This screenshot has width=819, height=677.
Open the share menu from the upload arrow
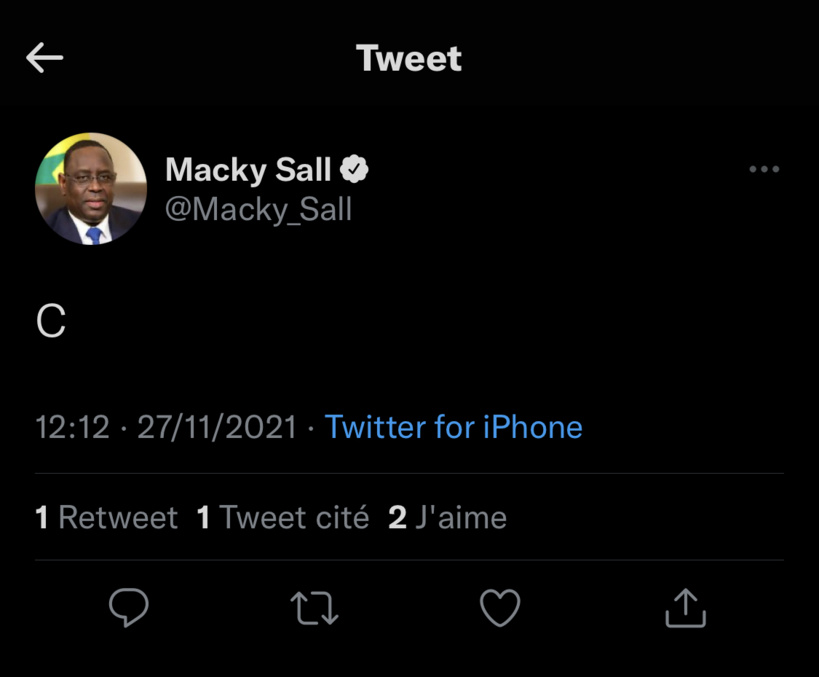(684, 607)
